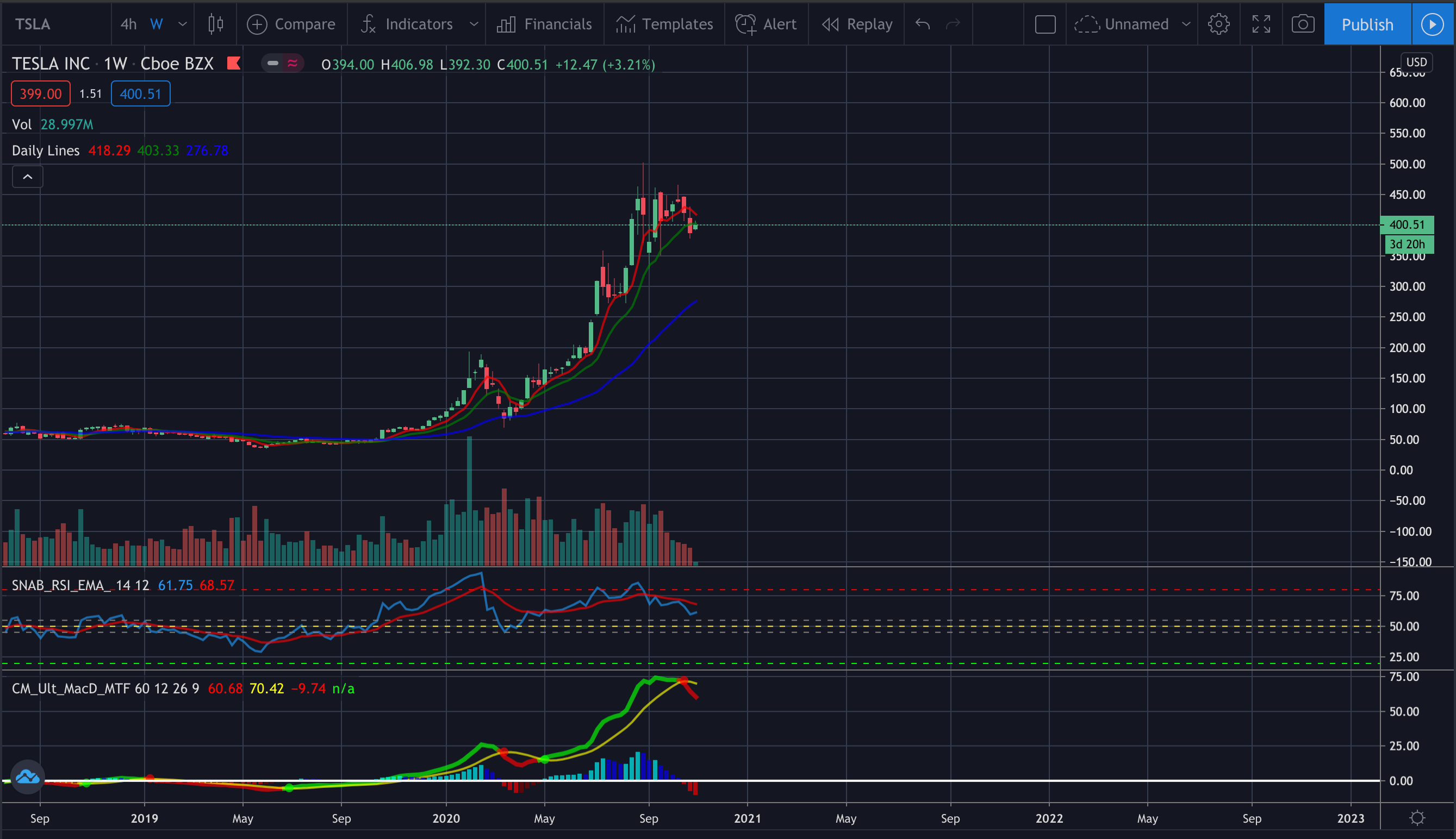Toggle the USD currency label
This screenshot has width=1456, height=839.
tap(1416, 62)
